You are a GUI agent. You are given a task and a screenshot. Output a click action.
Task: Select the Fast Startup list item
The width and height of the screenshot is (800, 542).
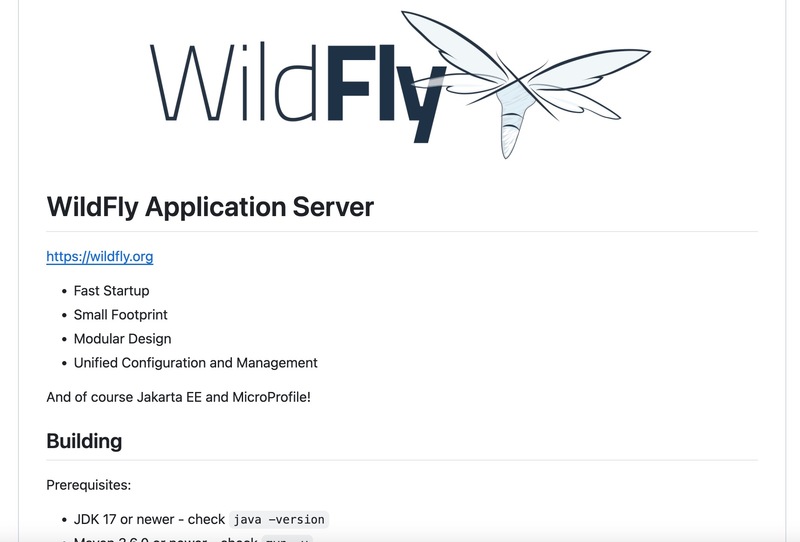coord(112,290)
